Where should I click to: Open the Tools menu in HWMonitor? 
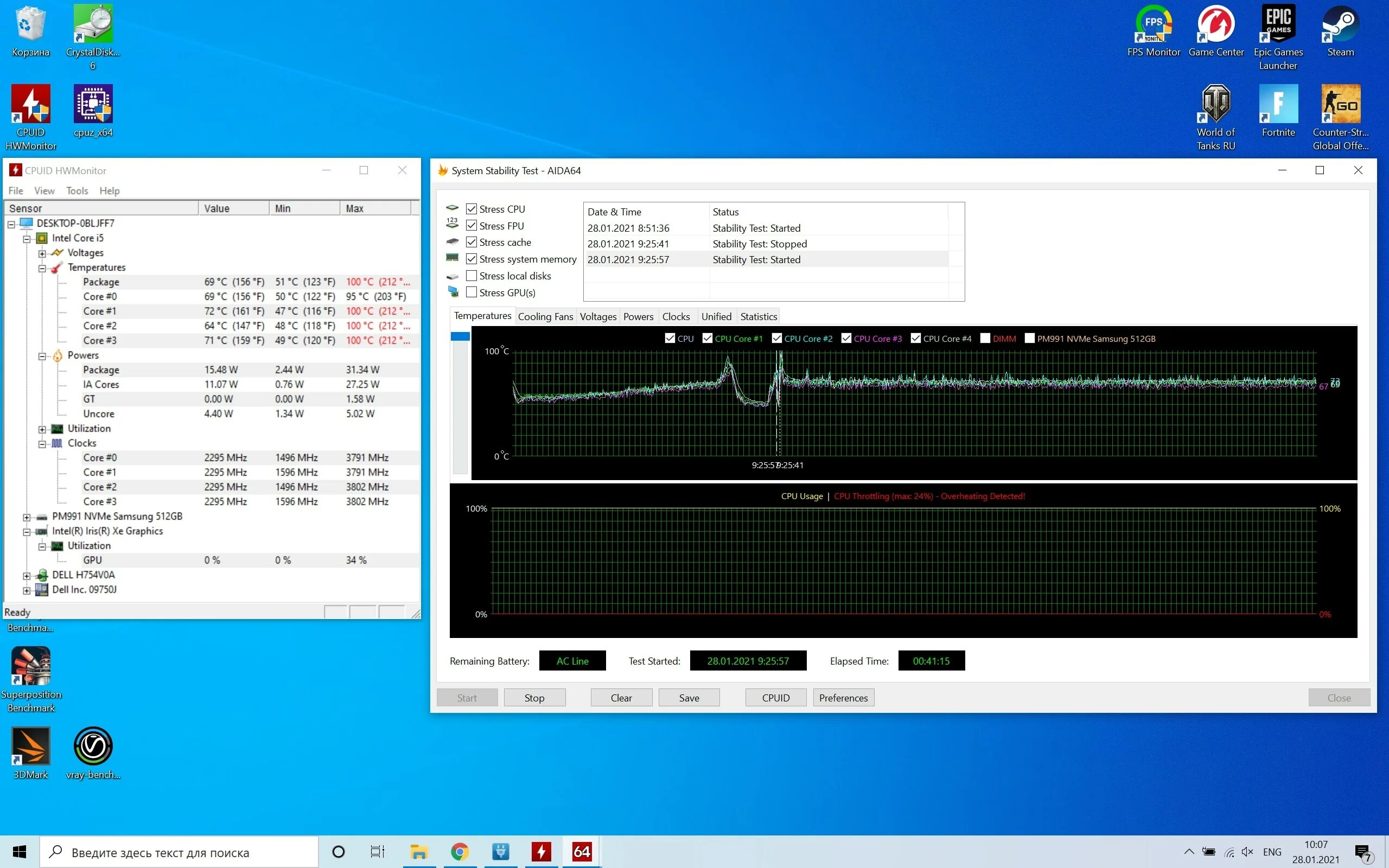(x=77, y=190)
